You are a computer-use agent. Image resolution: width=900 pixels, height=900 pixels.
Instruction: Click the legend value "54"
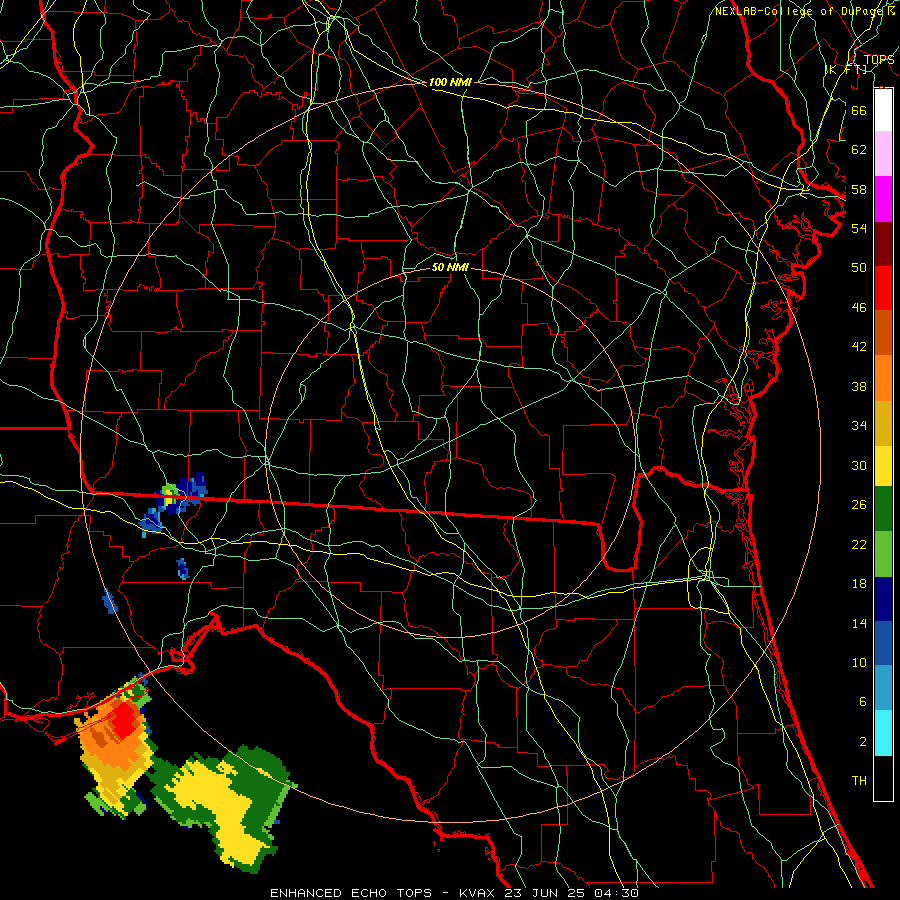pos(859,228)
